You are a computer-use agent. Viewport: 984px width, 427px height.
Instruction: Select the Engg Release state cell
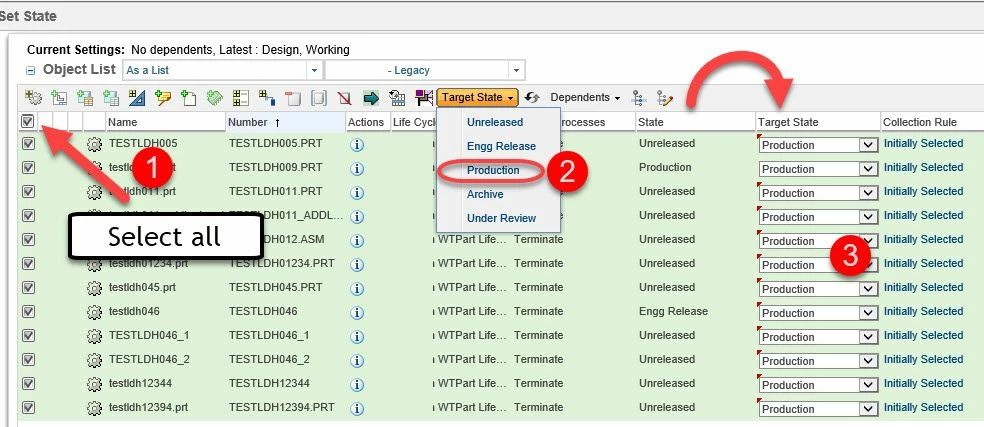[673, 311]
